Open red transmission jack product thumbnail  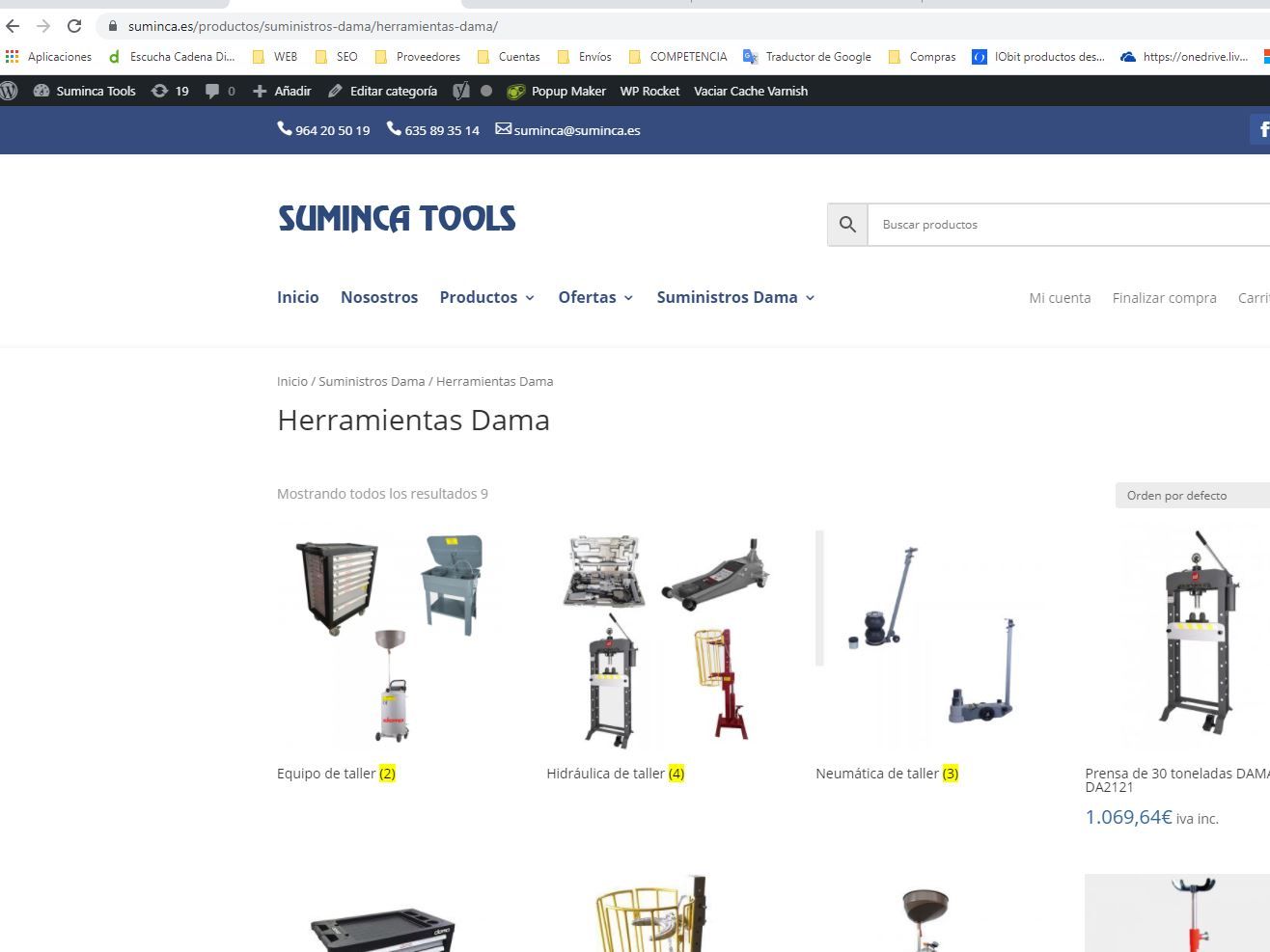(x=1177, y=913)
